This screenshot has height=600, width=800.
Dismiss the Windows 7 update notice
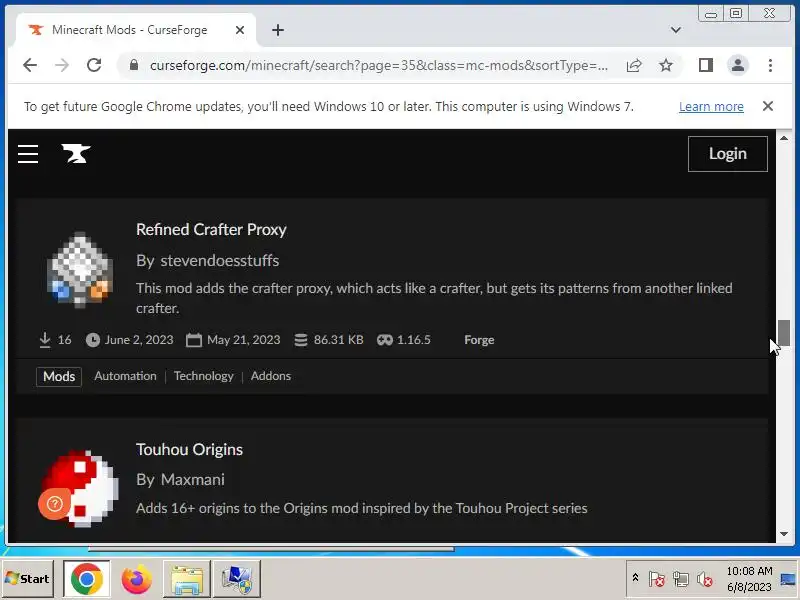point(767,106)
